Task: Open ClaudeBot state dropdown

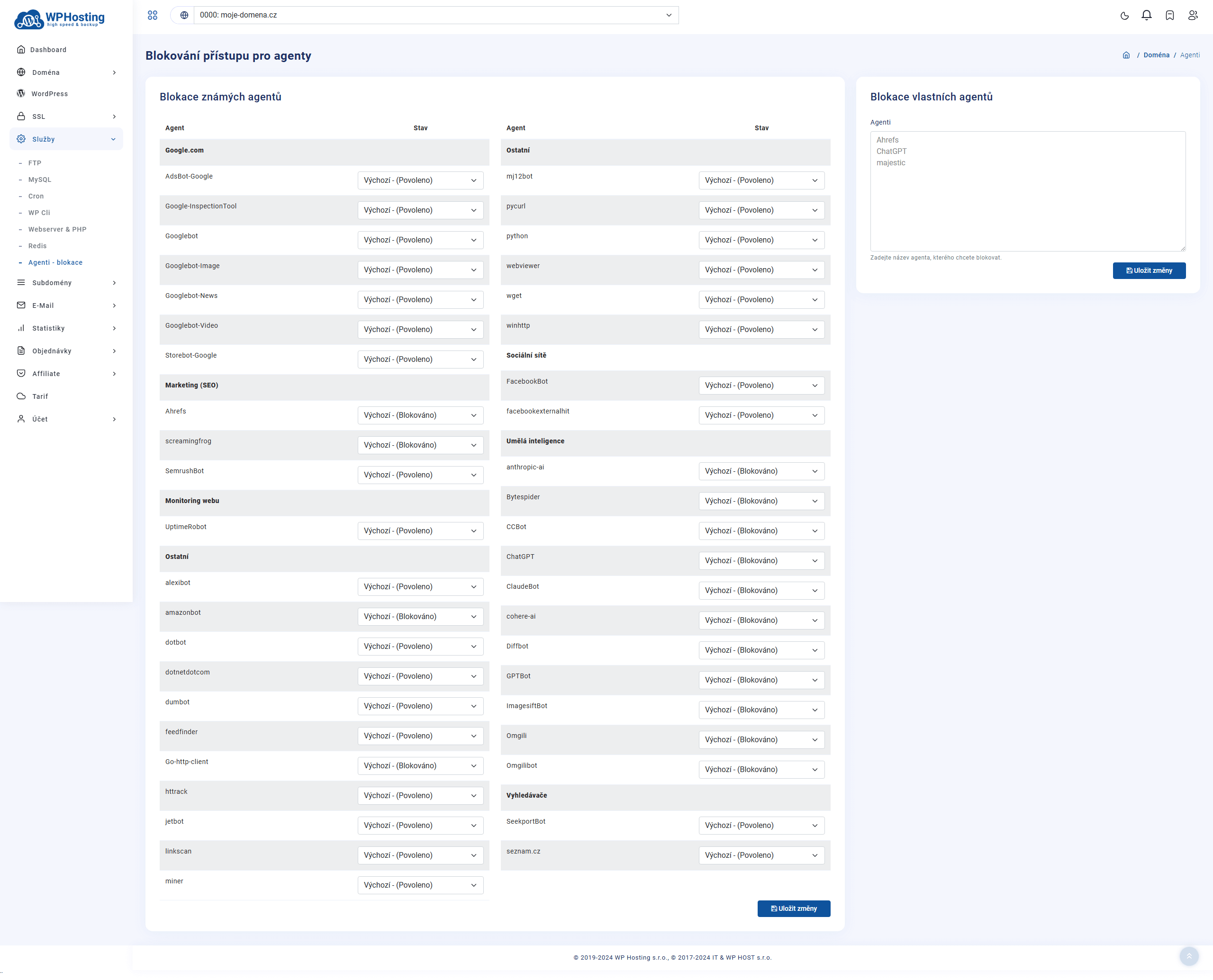Action: (x=761, y=591)
